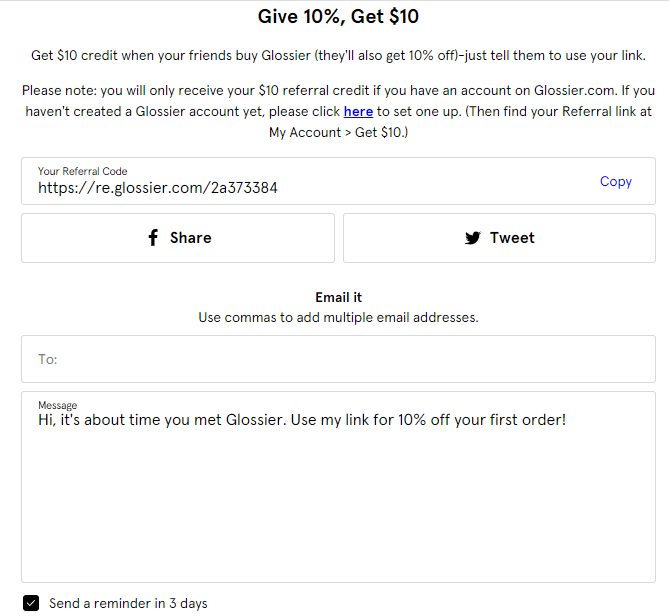Click the 'My Account > Get $10' text

[338, 132]
